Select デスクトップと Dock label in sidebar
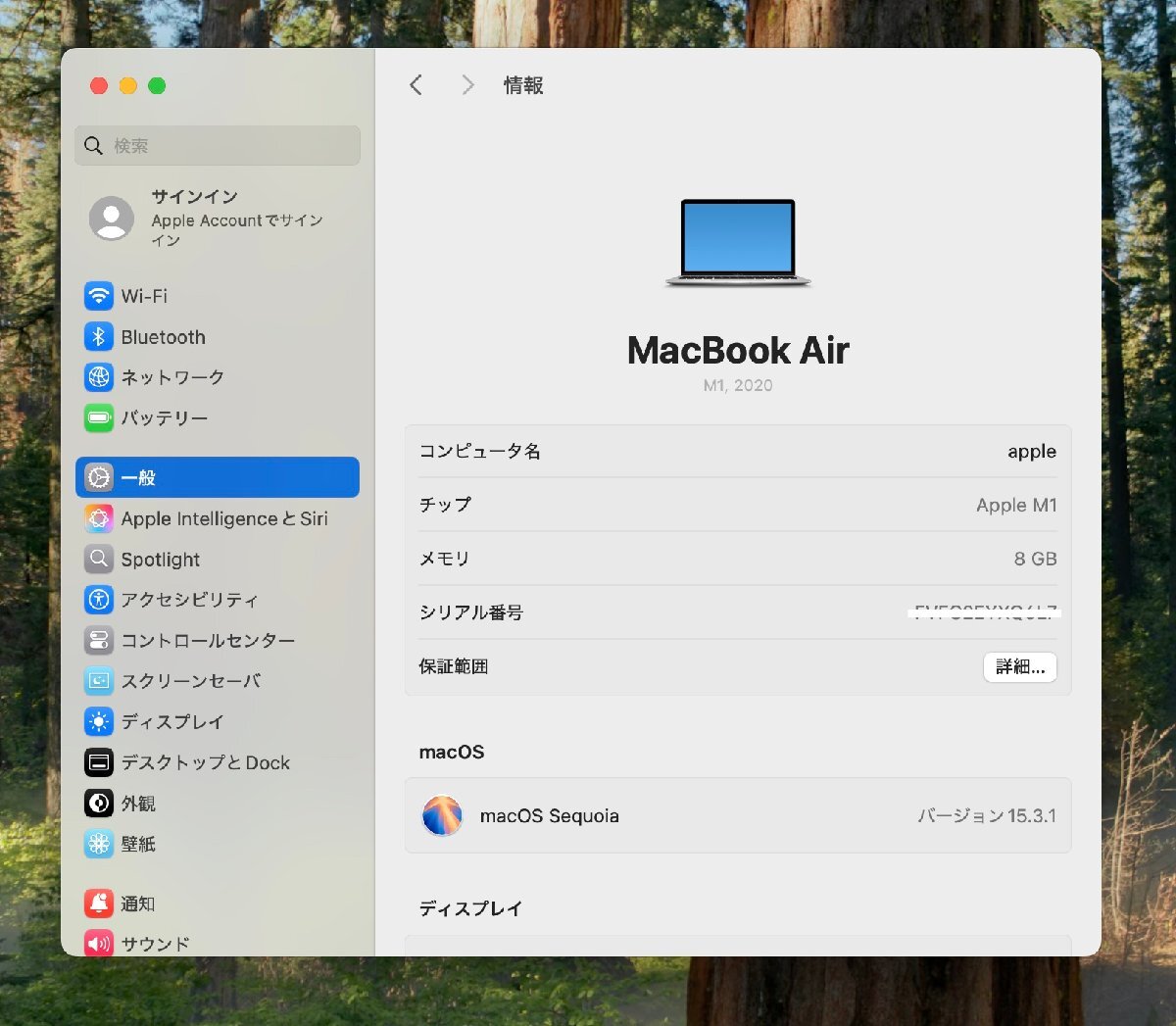This screenshot has height=1026, width=1176. click(x=206, y=762)
